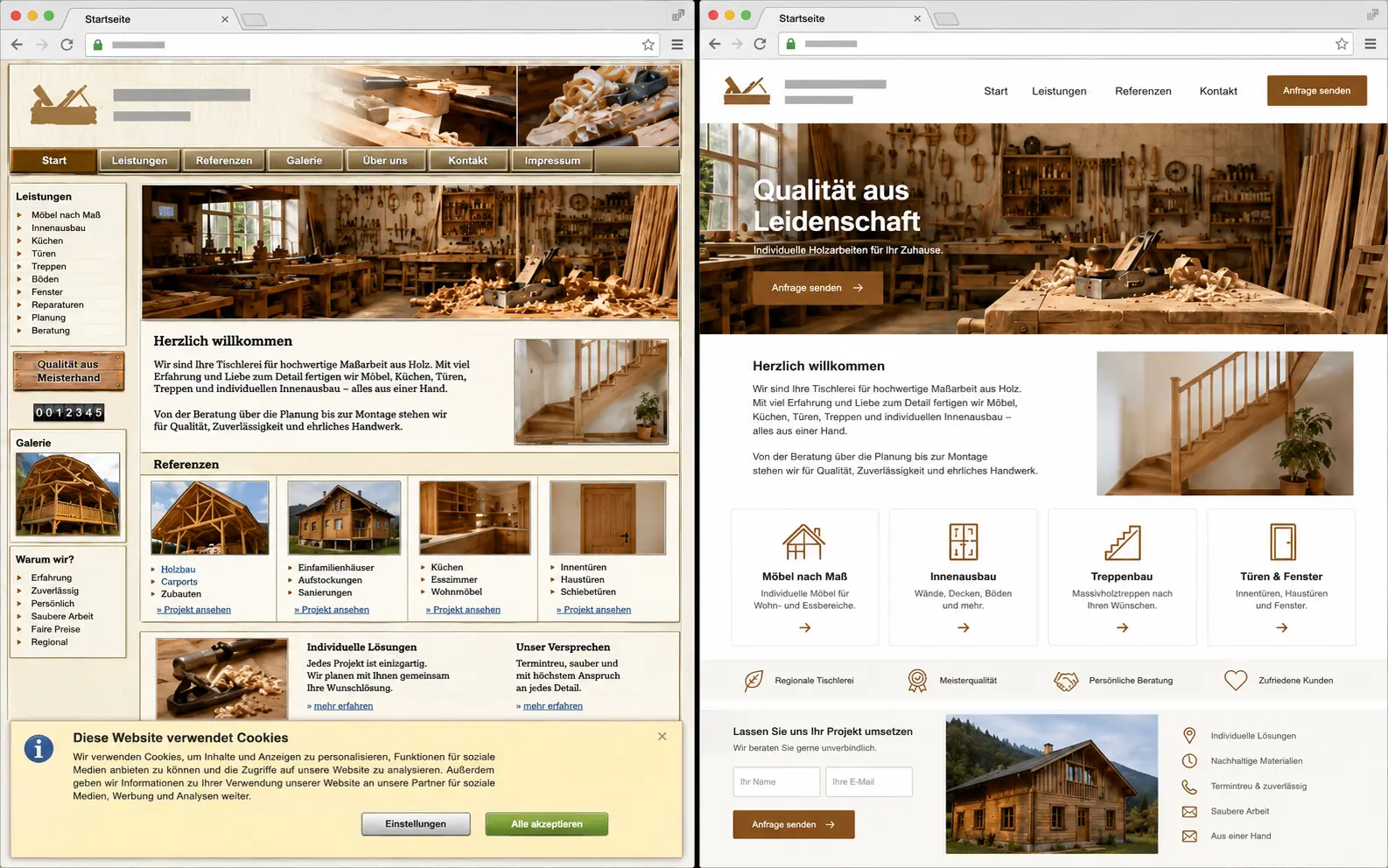Click the heart icon beside Zufriedene Kunden
This screenshot has height=868, width=1388.
click(x=1235, y=680)
